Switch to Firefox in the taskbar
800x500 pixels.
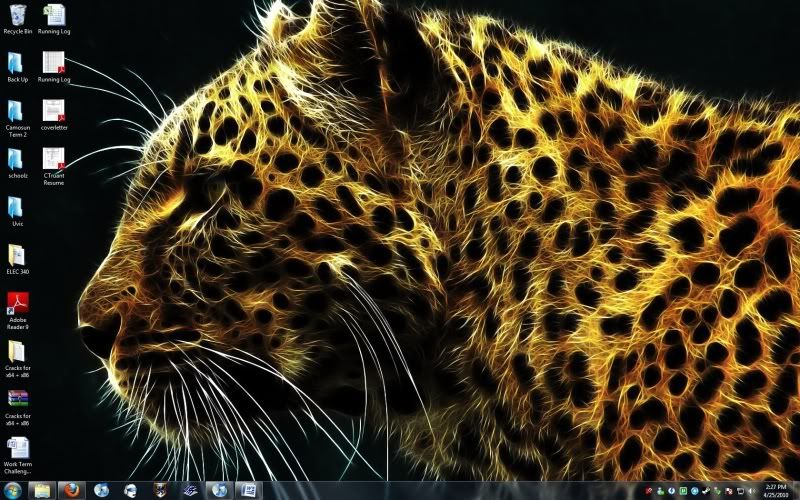click(x=71, y=491)
